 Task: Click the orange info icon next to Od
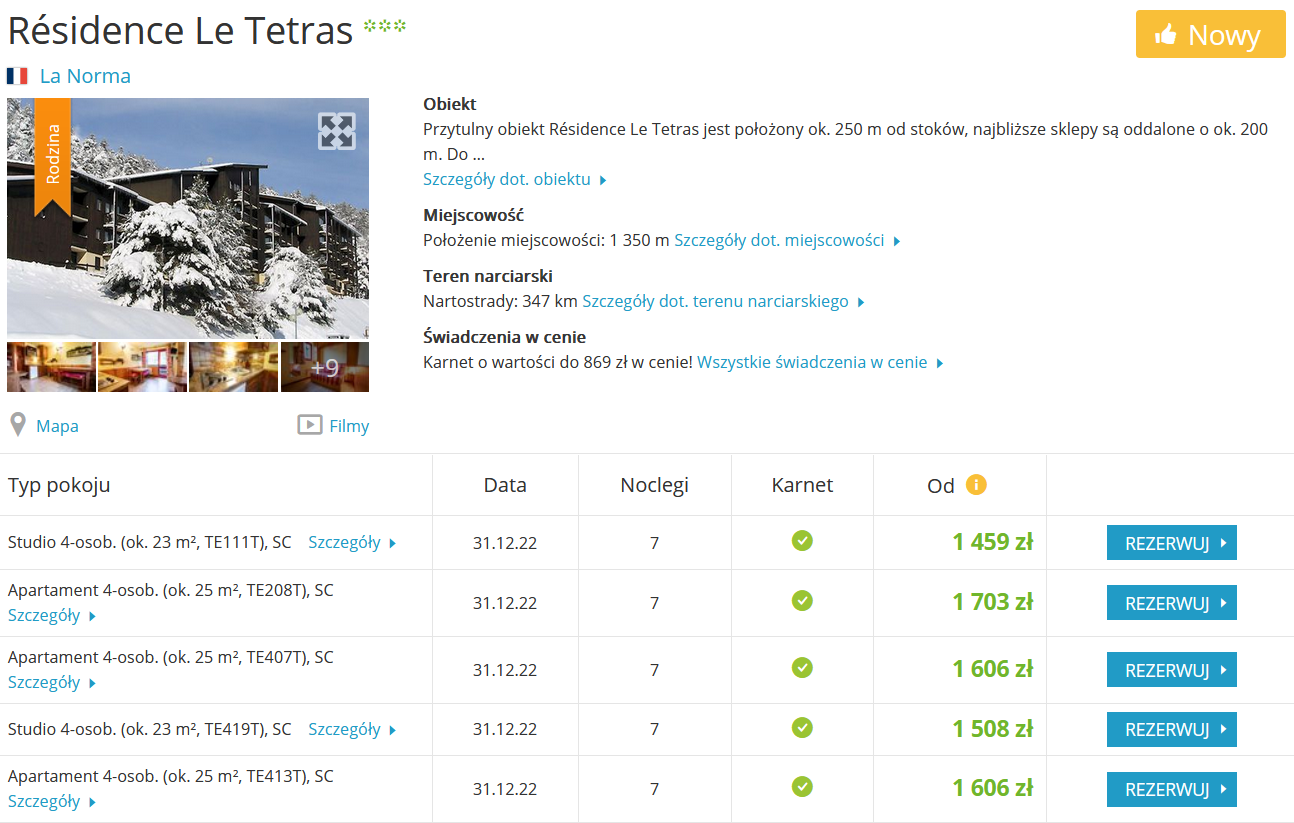click(976, 485)
